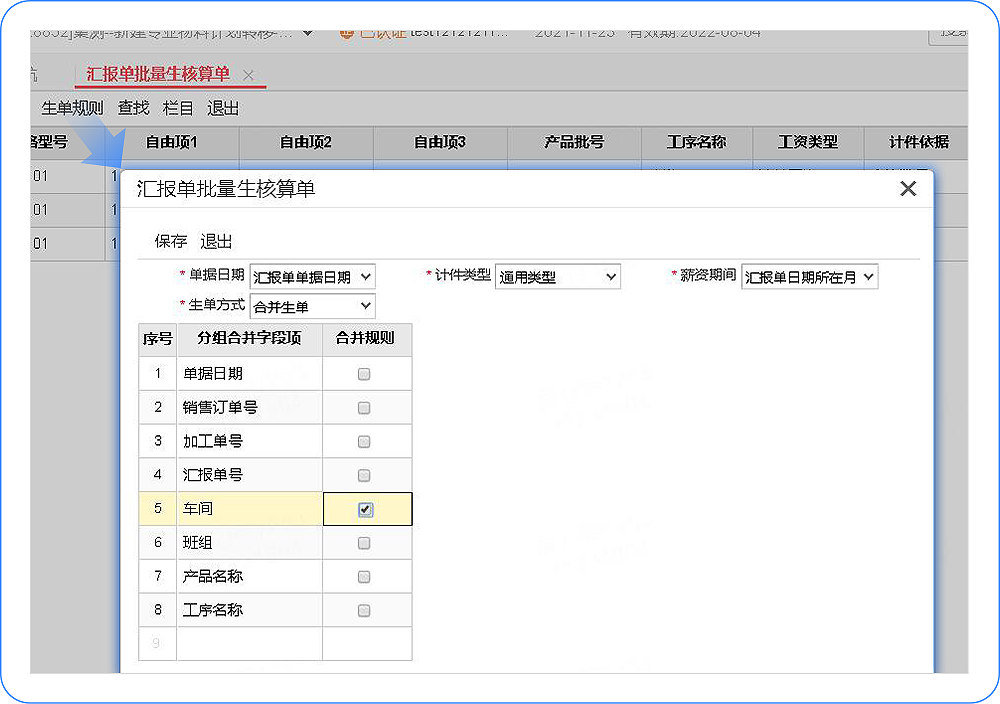Close the 汇报单批量生核算单 dialog
Viewport: 1000px width, 704px height.
pyautogui.click(x=908, y=189)
